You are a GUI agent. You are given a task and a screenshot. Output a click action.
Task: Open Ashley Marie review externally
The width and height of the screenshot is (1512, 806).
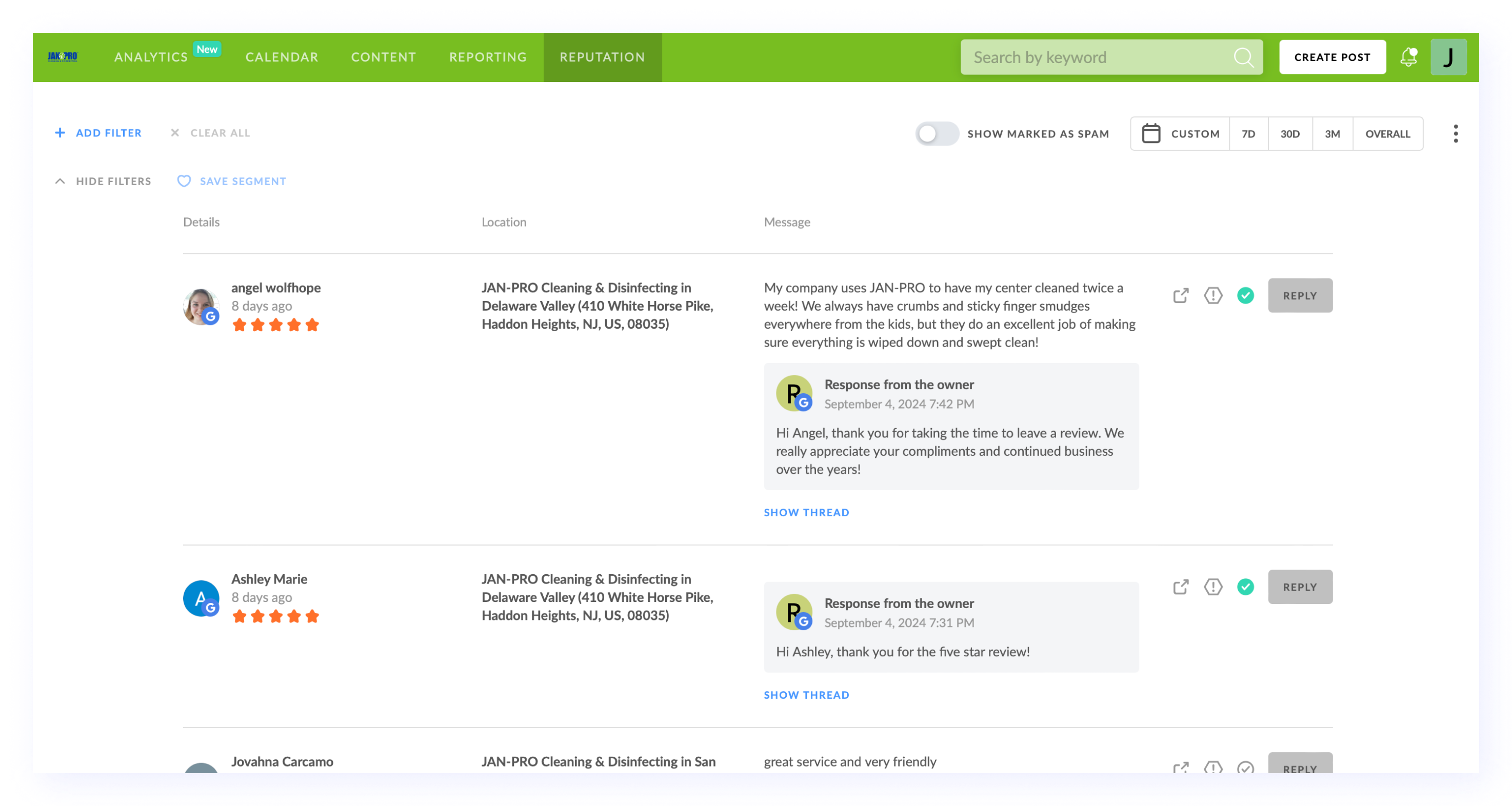click(x=1180, y=587)
